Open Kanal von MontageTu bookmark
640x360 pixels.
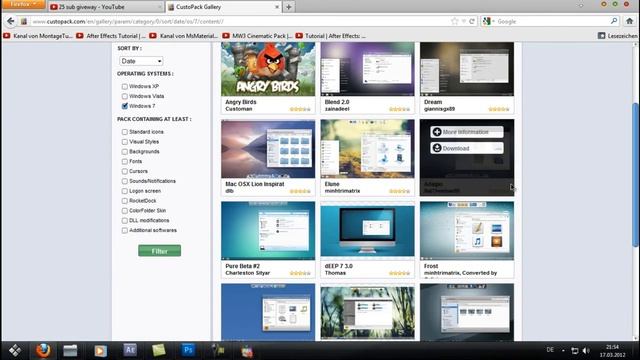38,36
